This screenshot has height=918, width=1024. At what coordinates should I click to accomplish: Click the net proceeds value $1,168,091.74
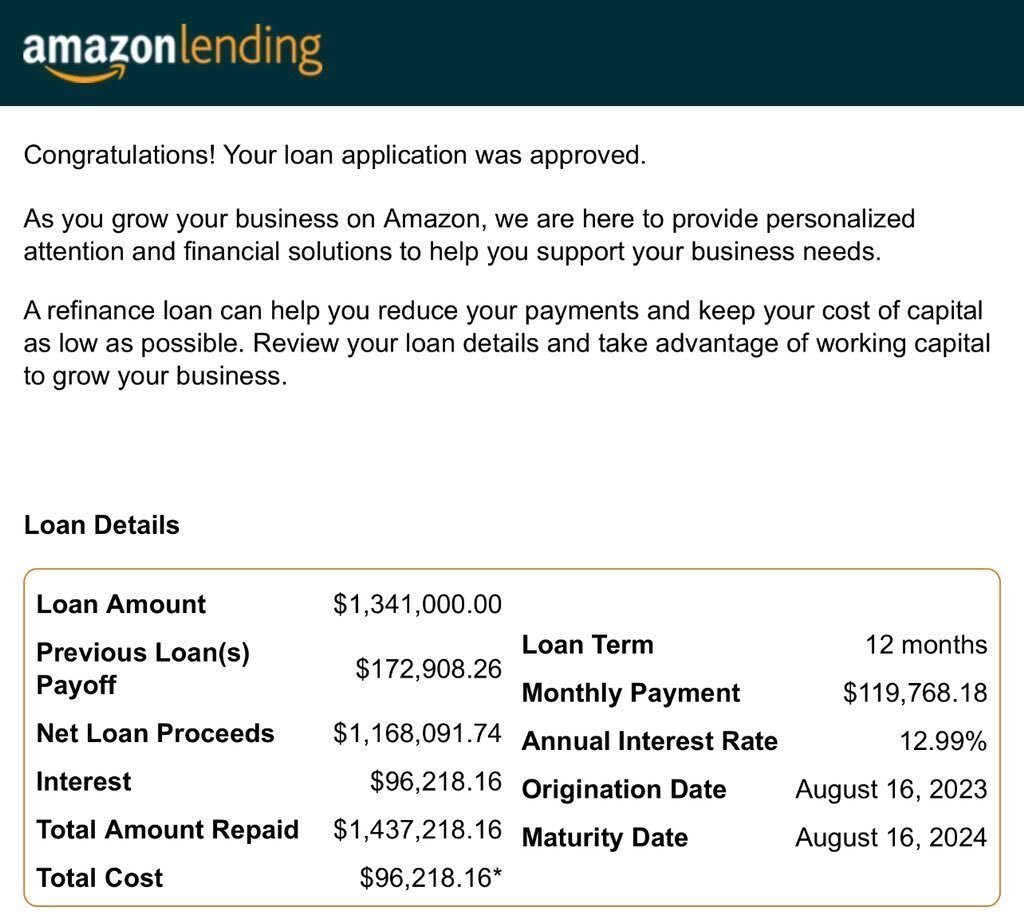(x=417, y=733)
